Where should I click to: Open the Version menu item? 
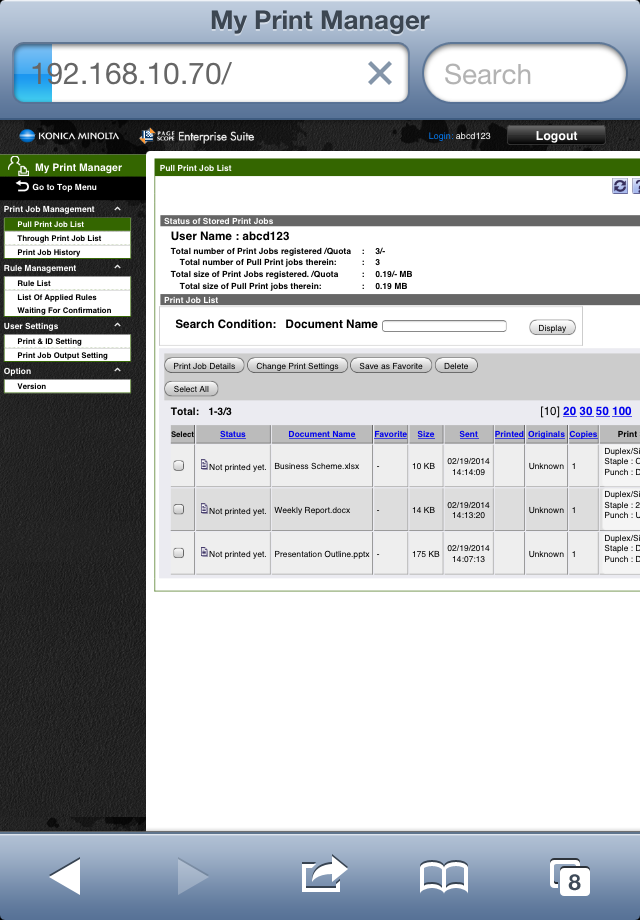67,386
